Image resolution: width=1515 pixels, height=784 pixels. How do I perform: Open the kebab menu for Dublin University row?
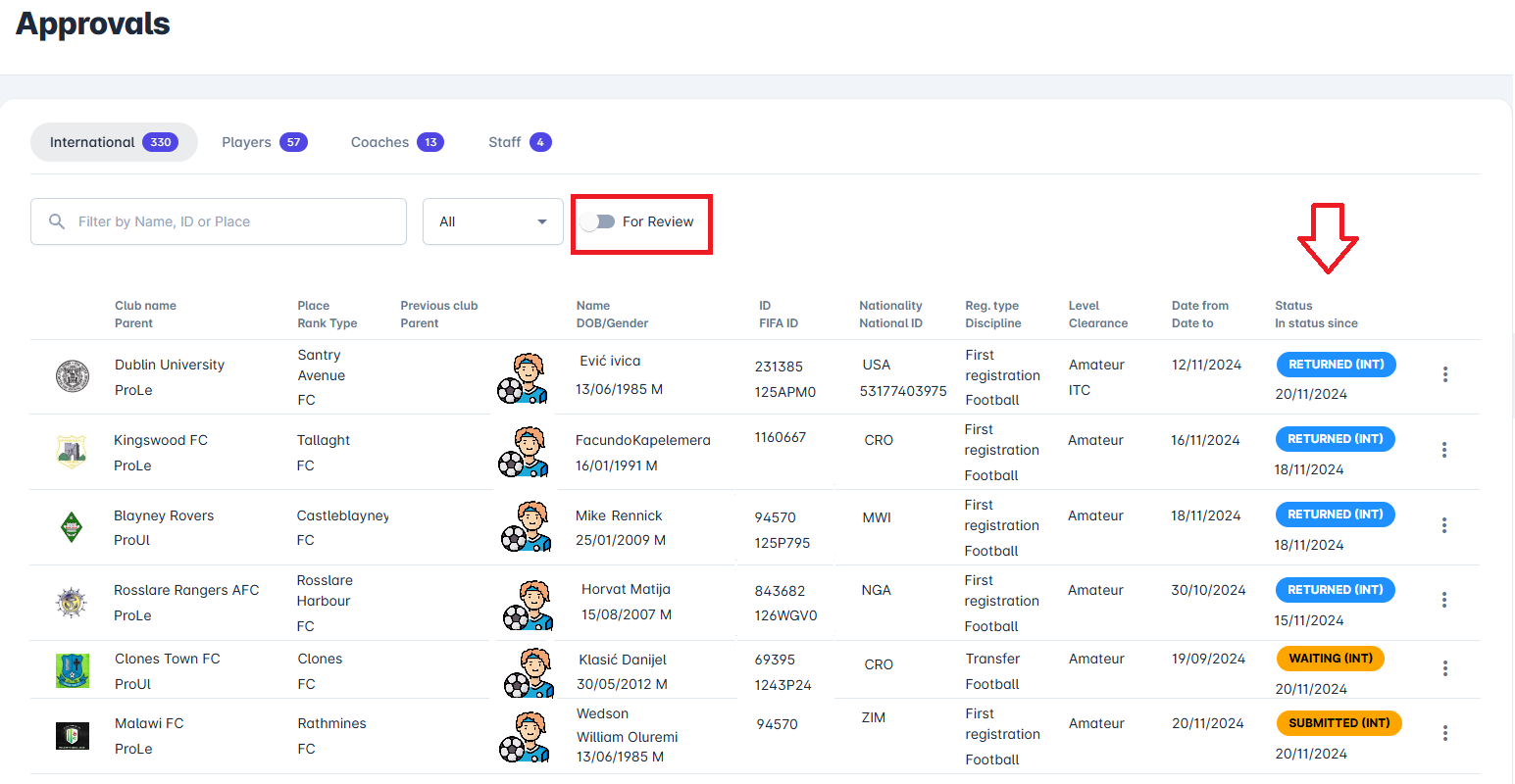(1445, 374)
